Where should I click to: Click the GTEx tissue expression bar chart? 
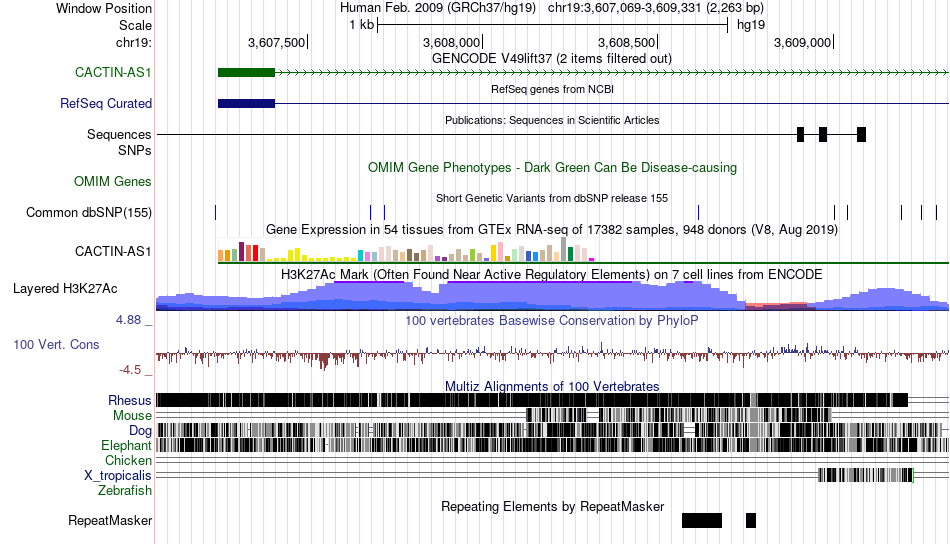tap(407, 250)
